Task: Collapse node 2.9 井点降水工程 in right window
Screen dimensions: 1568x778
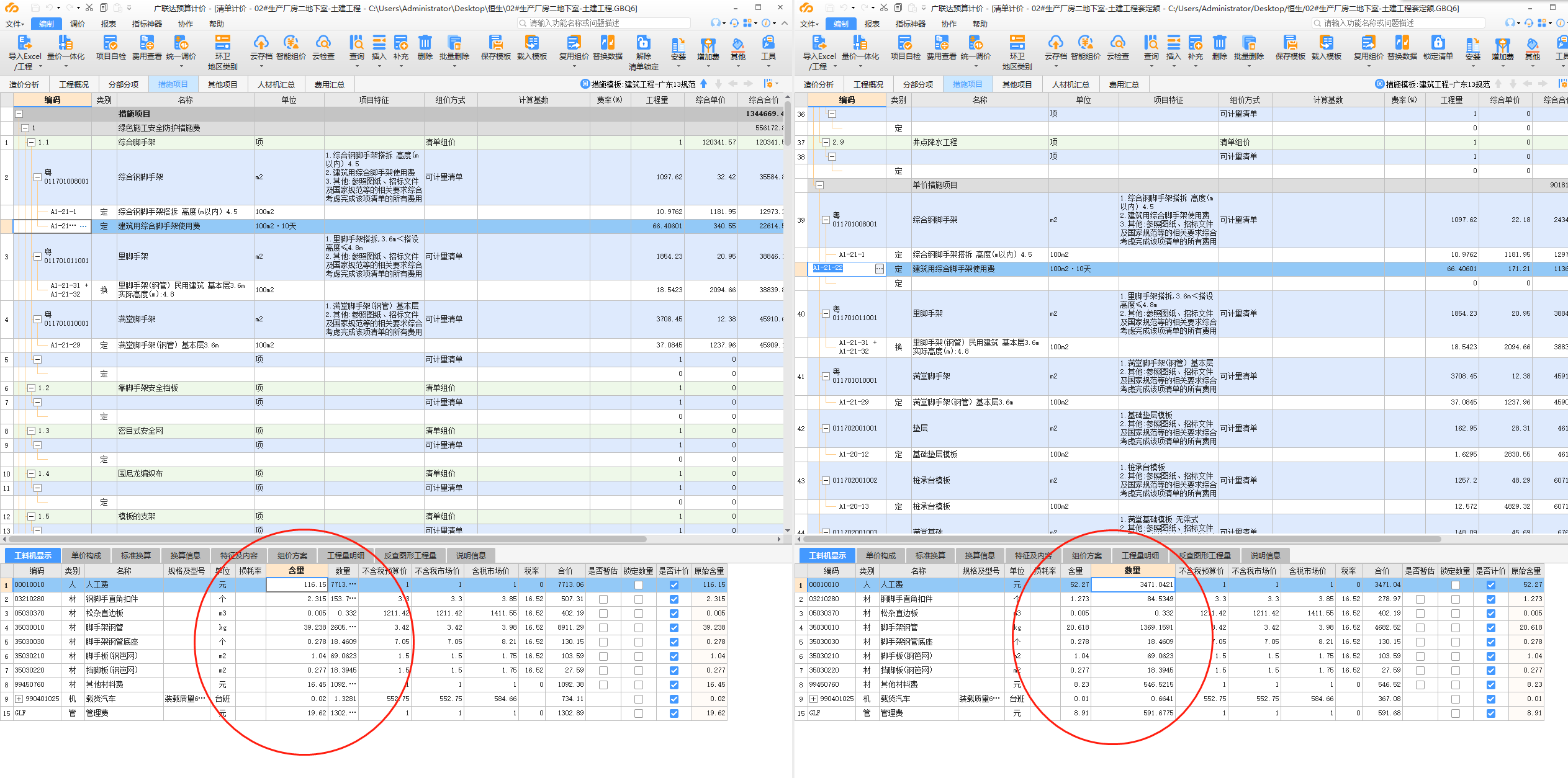Action: pyautogui.click(x=826, y=143)
